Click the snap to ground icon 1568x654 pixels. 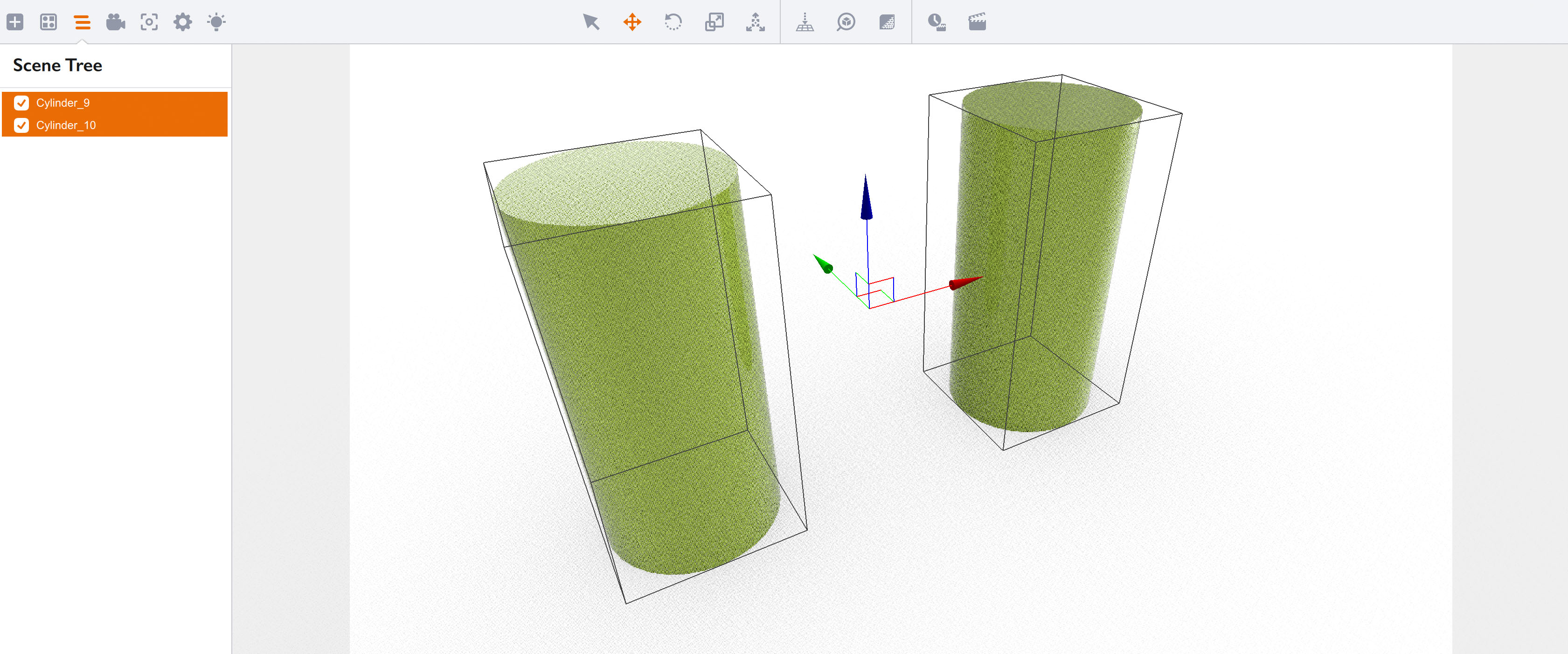(805, 22)
